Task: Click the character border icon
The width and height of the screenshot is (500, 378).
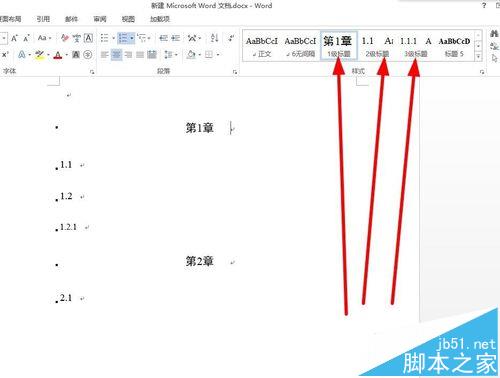Action: (88, 38)
